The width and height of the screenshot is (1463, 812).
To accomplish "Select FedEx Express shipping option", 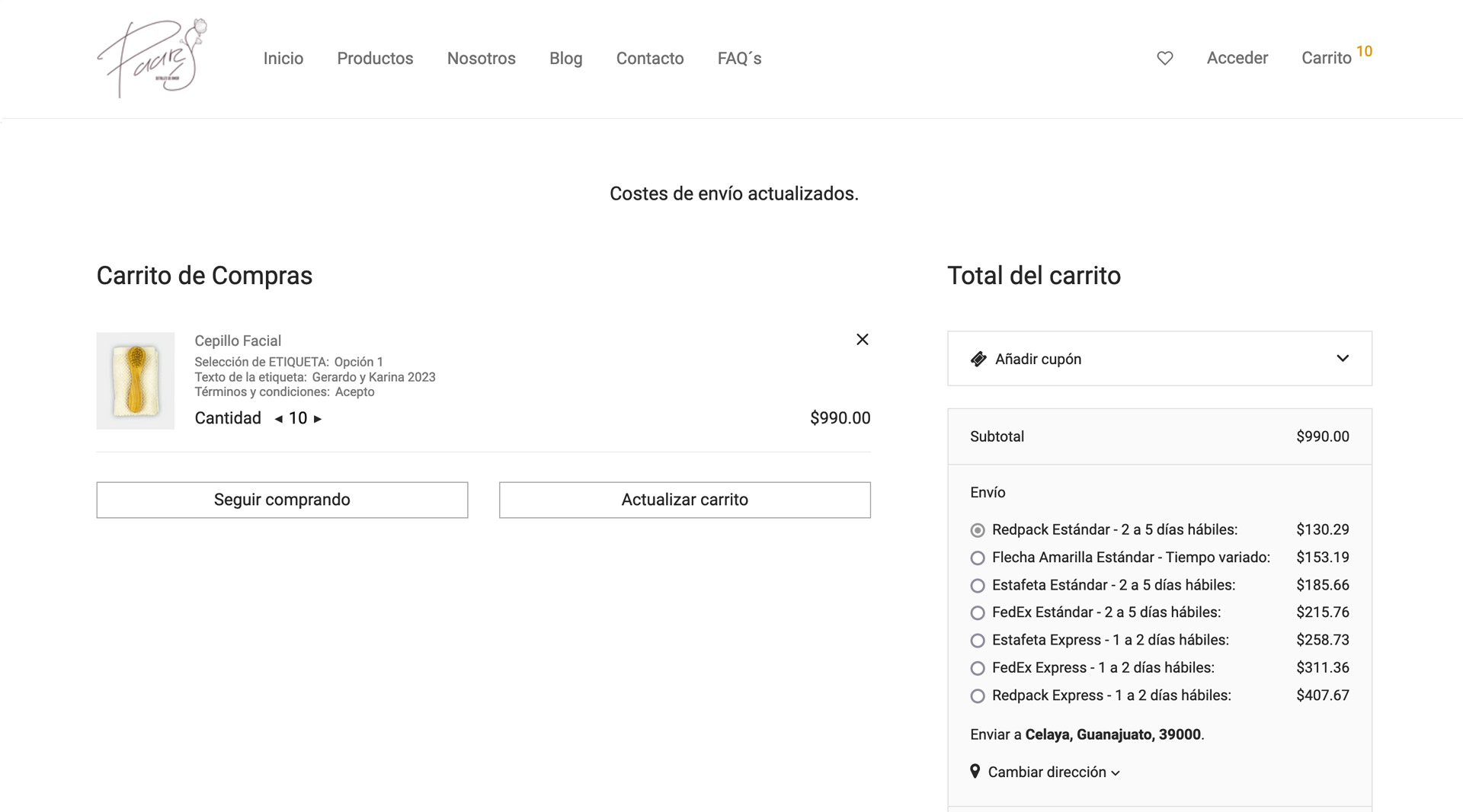I will pyautogui.click(x=978, y=669).
